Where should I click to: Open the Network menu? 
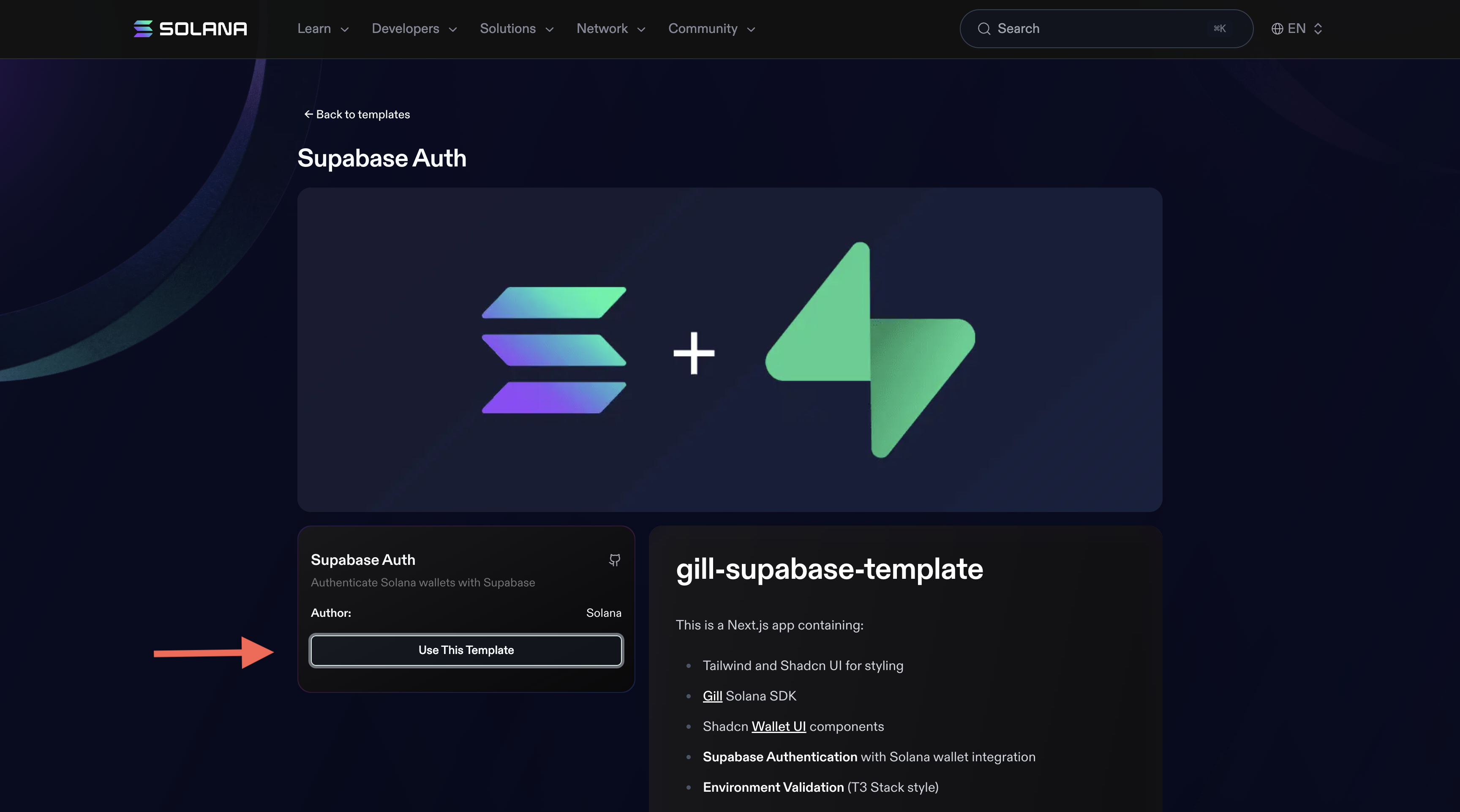pyautogui.click(x=610, y=28)
